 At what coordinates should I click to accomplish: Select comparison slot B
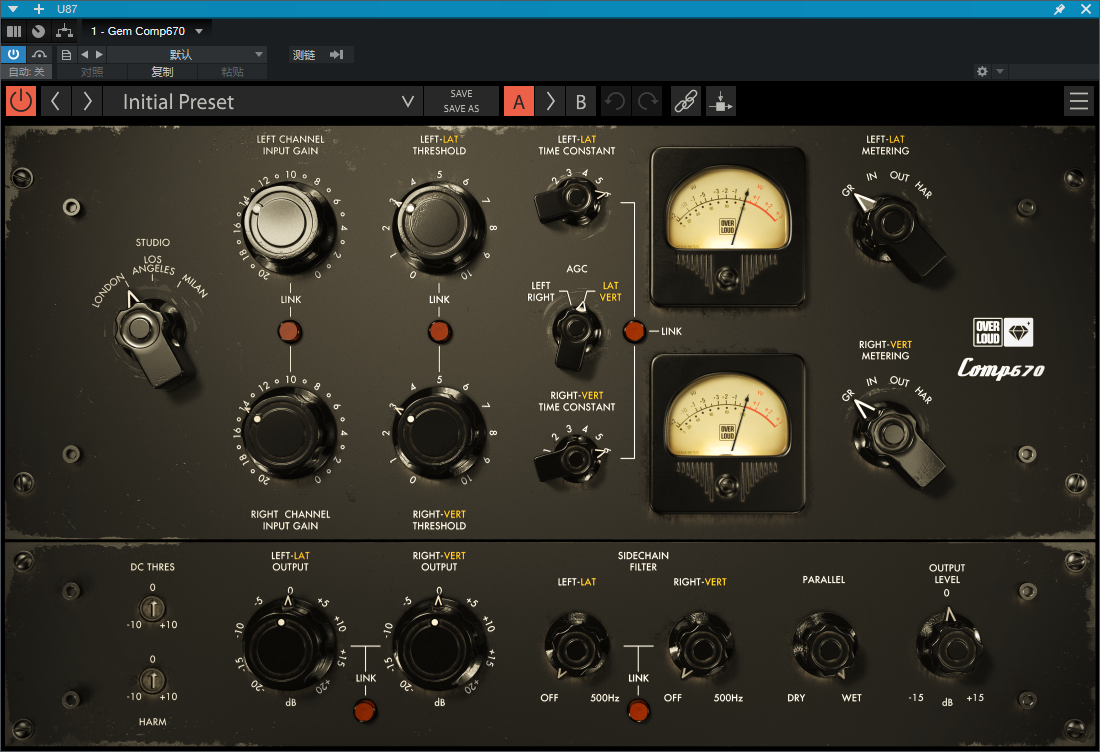pyautogui.click(x=581, y=102)
